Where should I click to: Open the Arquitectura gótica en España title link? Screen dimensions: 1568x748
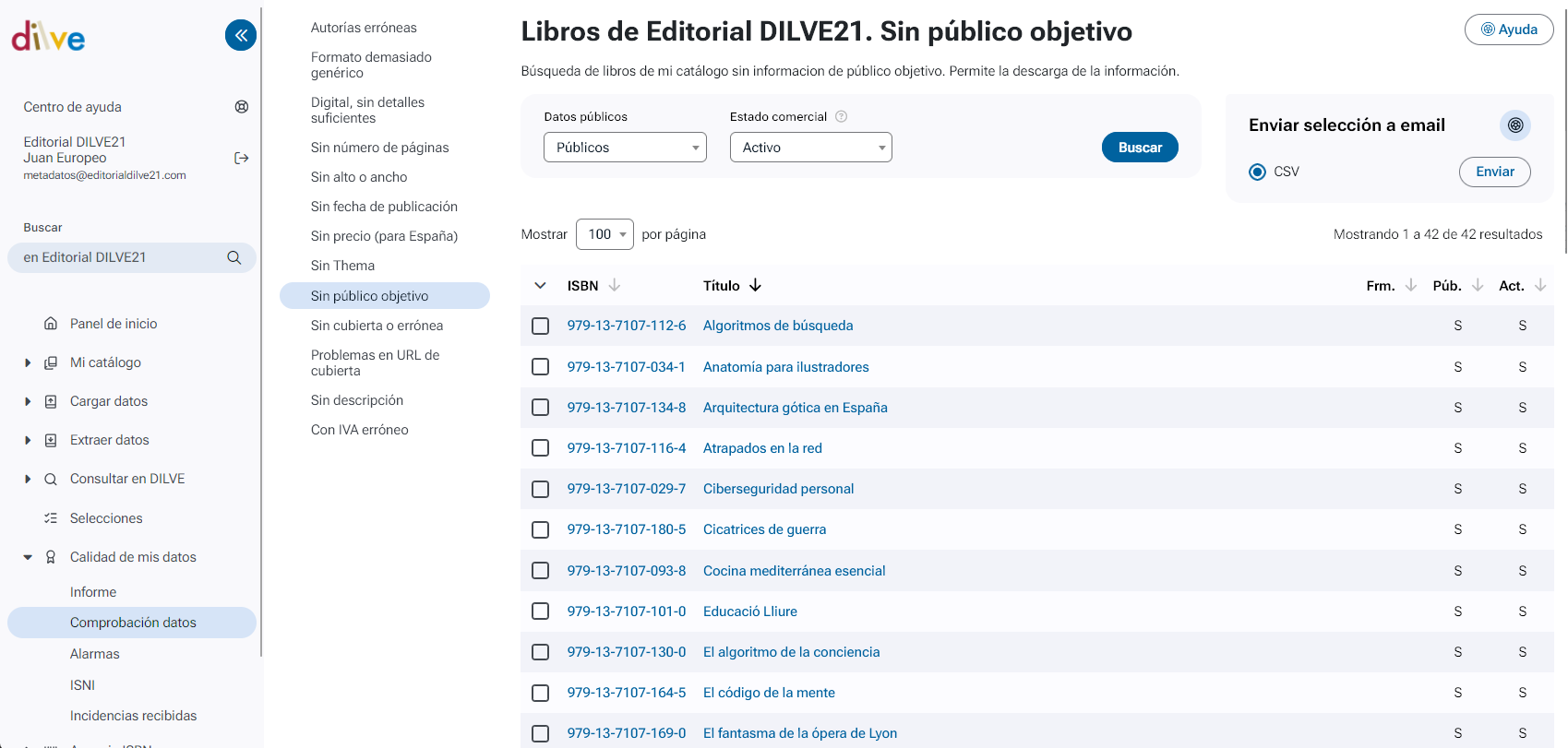[795, 408]
